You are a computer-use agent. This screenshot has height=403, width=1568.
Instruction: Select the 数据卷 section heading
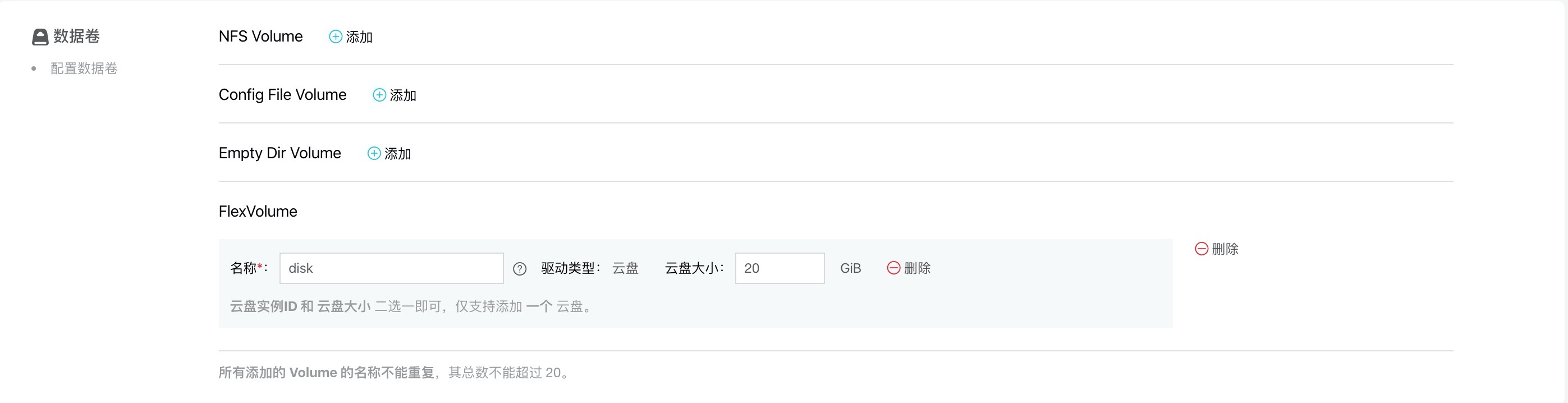(77, 36)
